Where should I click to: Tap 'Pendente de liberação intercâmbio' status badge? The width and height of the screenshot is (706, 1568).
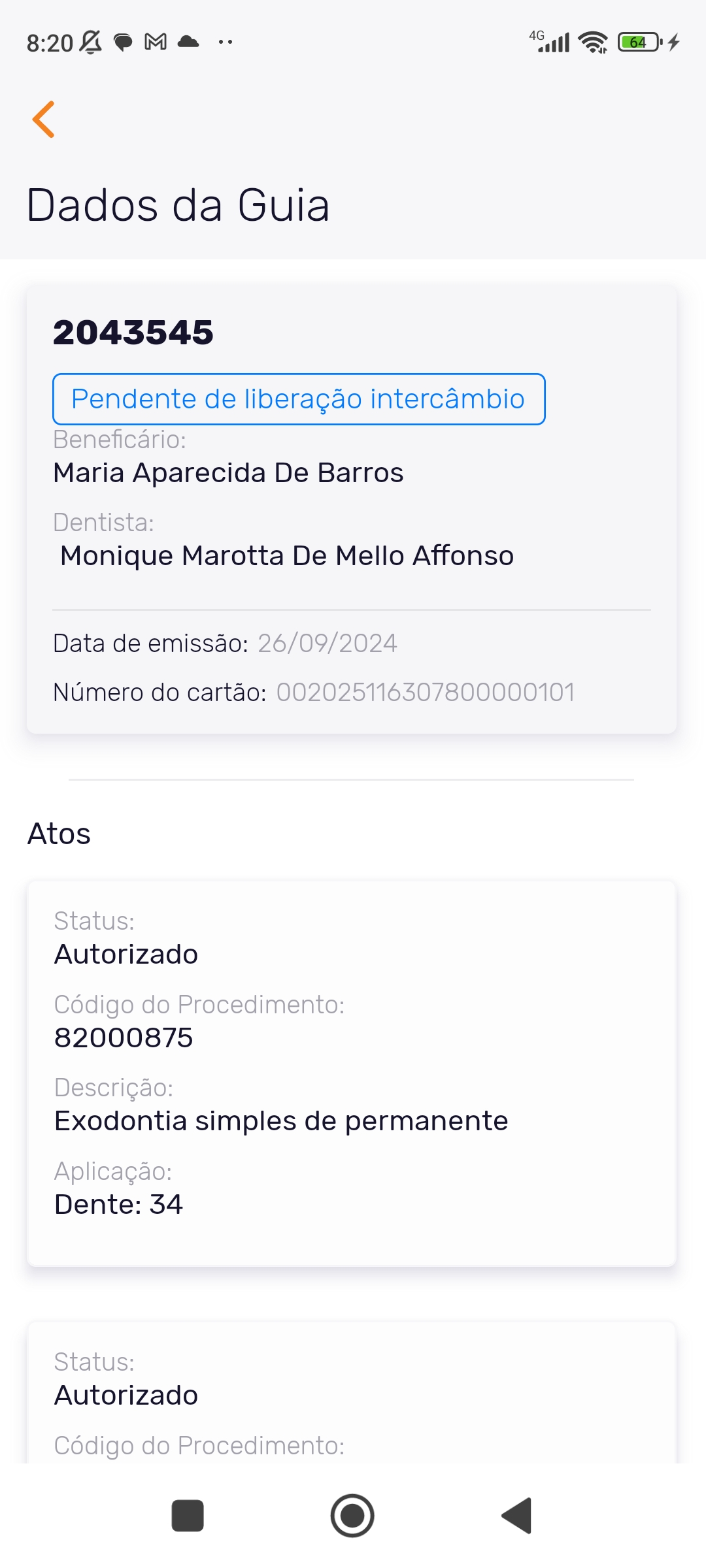[299, 399]
